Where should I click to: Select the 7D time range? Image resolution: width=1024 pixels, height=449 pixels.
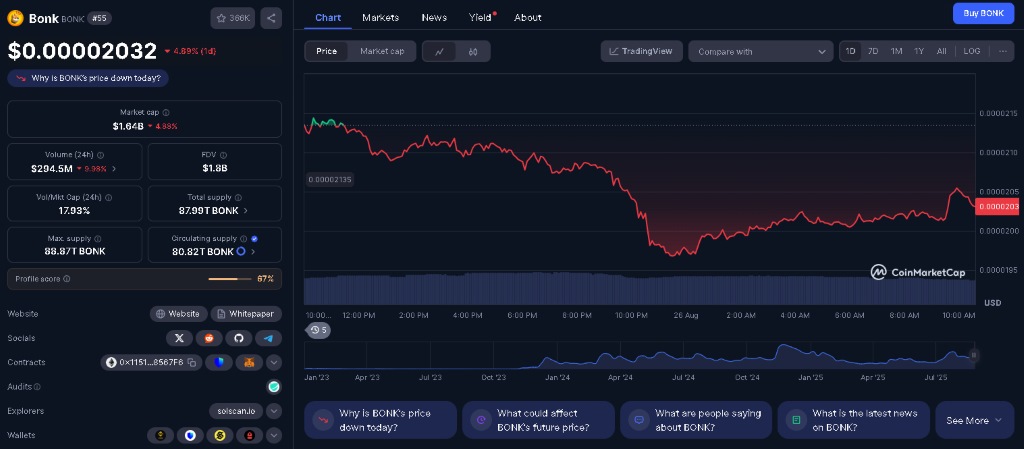pyautogui.click(x=873, y=51)
